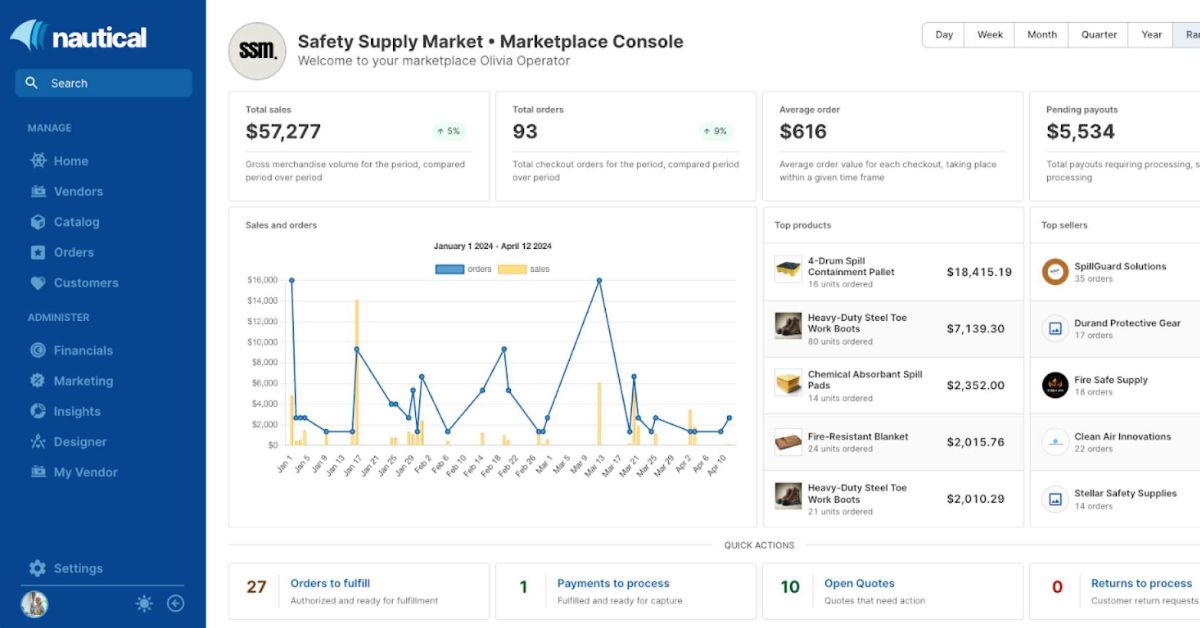Screen dimensions: 1200x628
Task: Launch the Designer tool
Action: [x=77, y=441]
